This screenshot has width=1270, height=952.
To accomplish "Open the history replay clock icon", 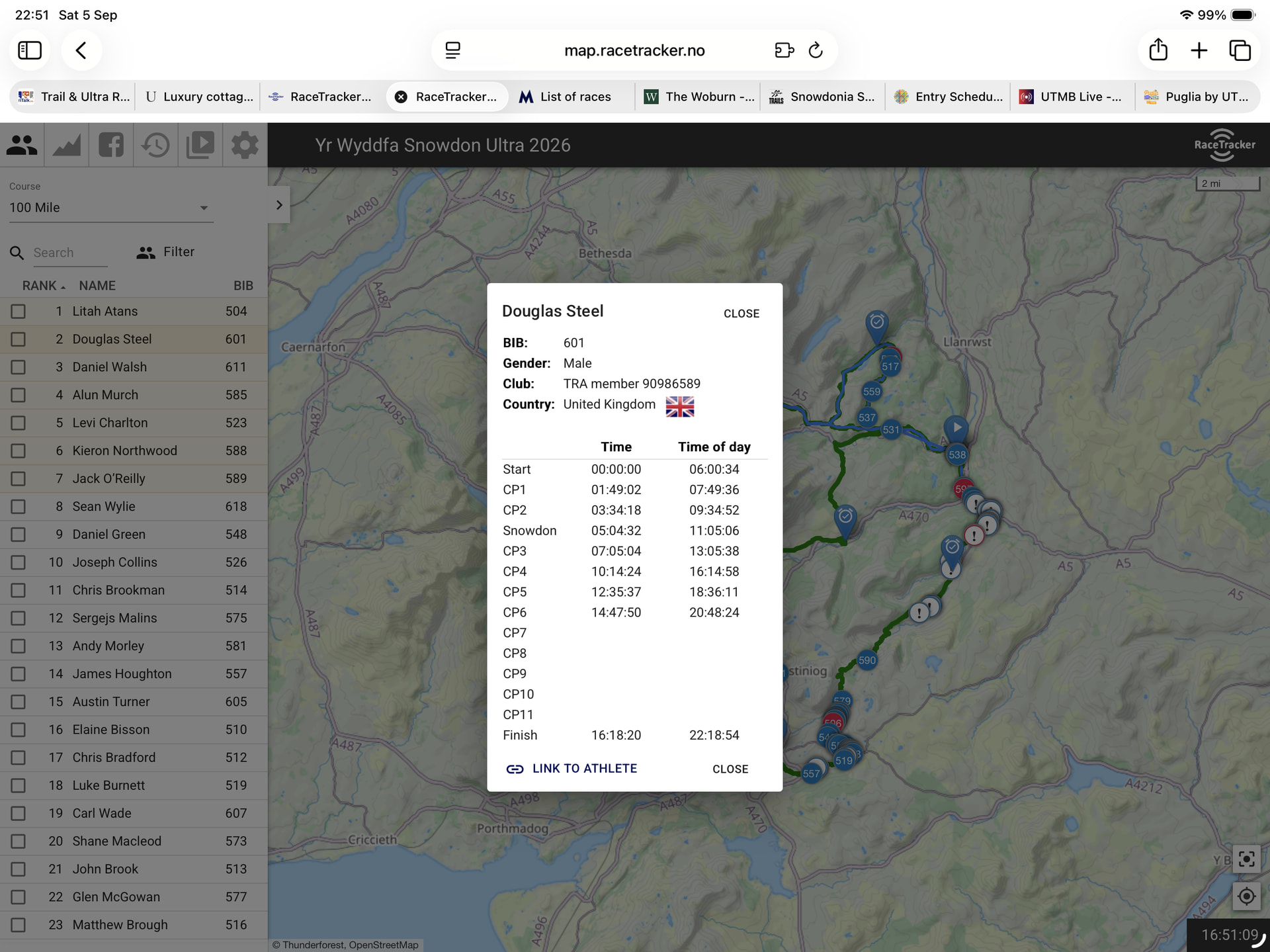I will pyautogui.click(x=155, y=145).
